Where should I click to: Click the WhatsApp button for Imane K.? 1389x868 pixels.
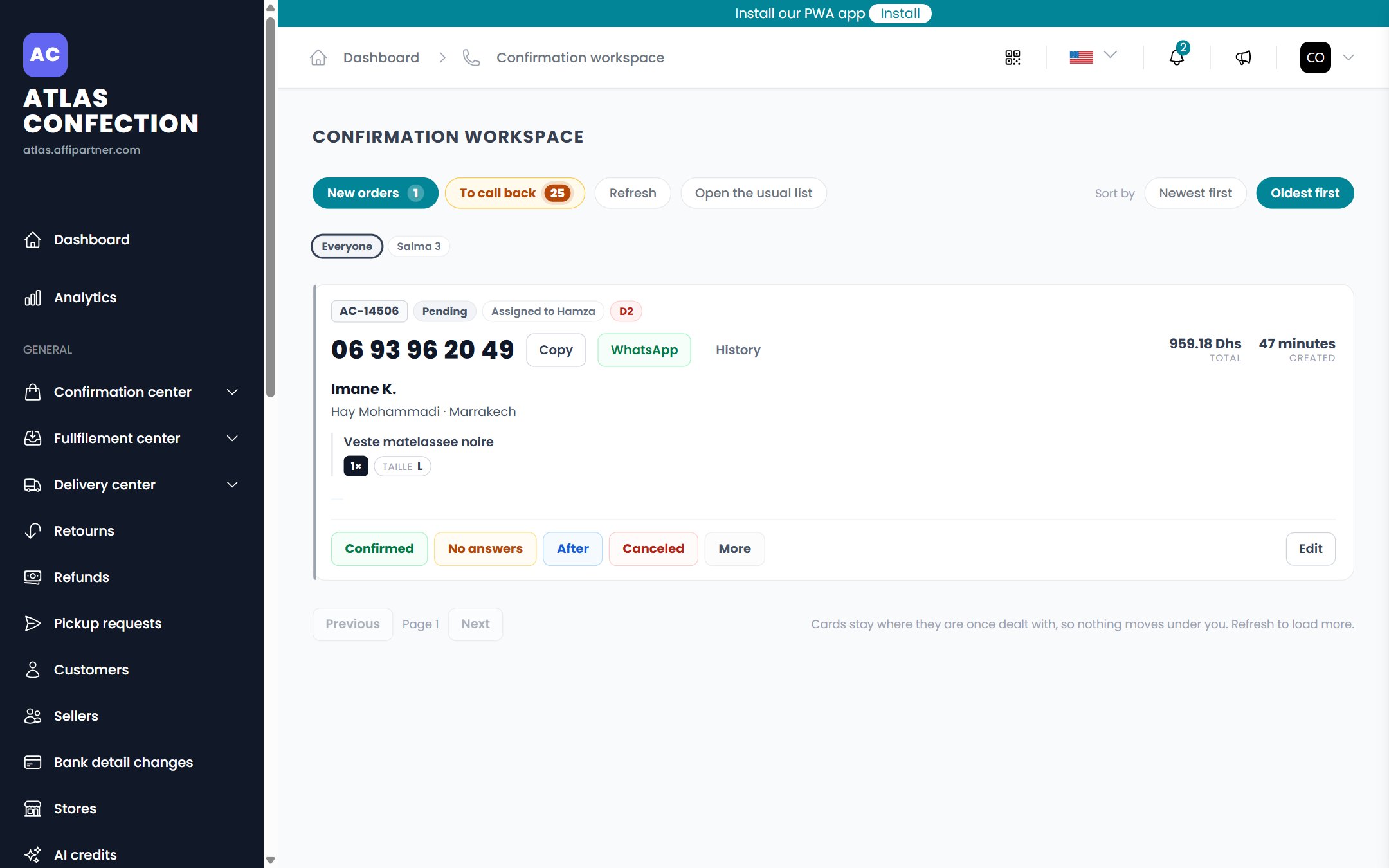[644, 350]
